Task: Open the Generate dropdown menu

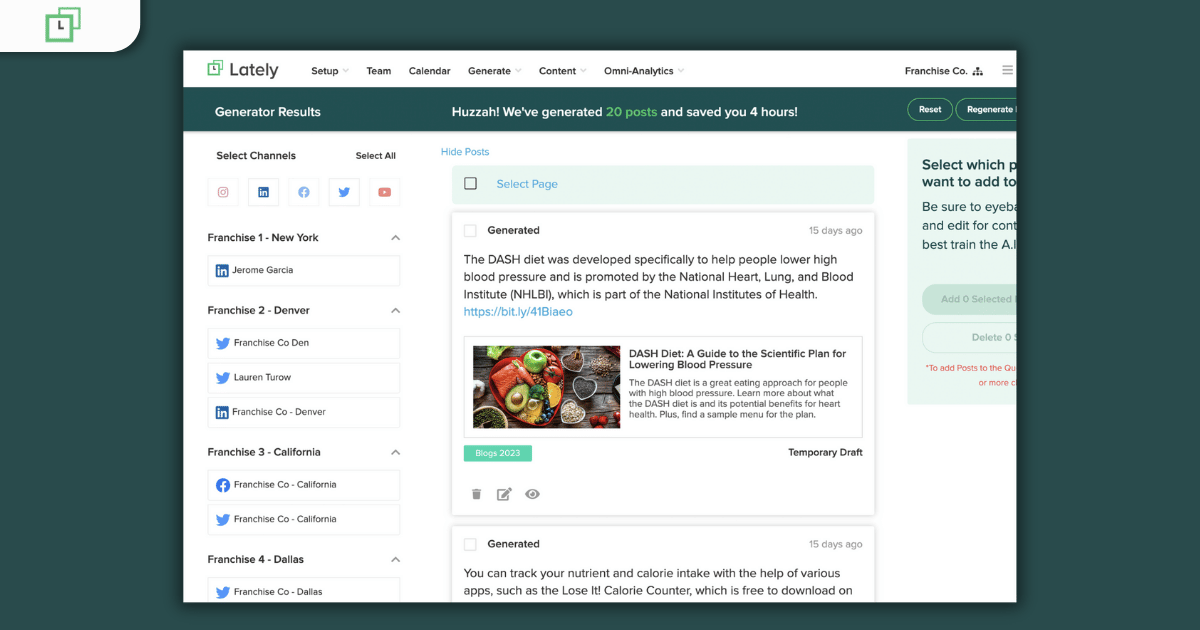Action: (495, 71)
